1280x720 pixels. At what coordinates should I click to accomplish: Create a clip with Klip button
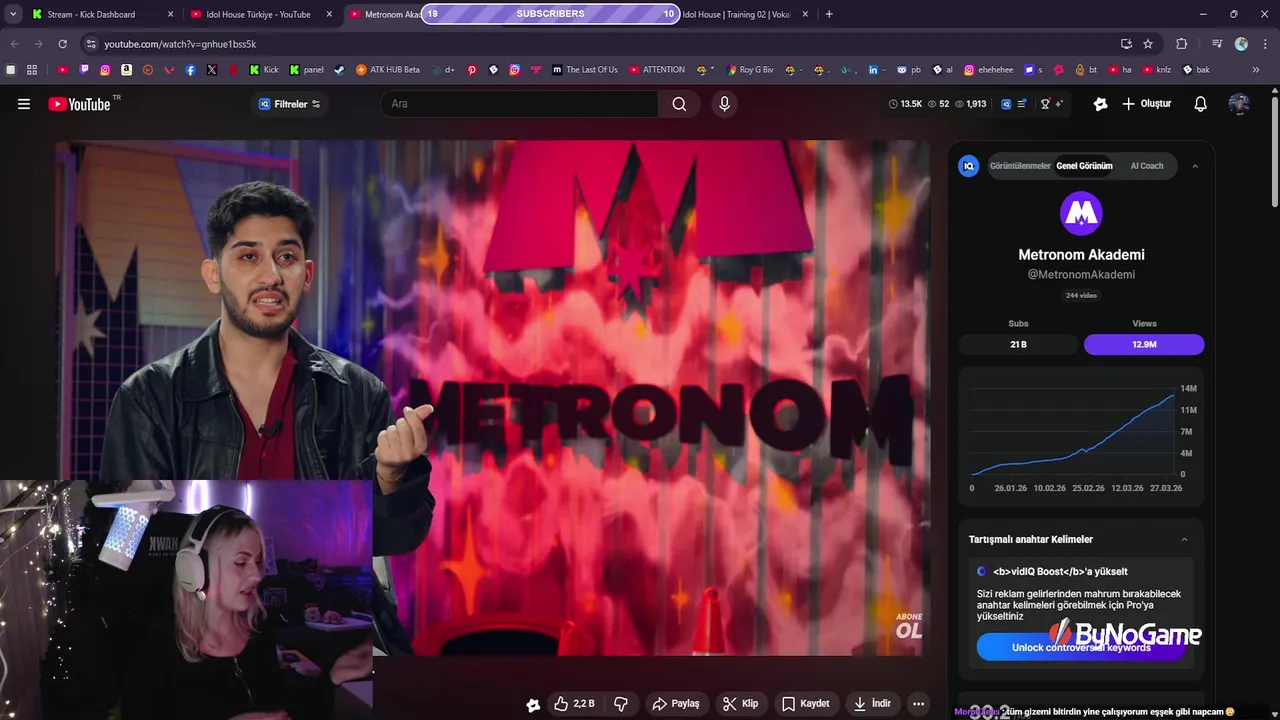click(x=741, y=704)
